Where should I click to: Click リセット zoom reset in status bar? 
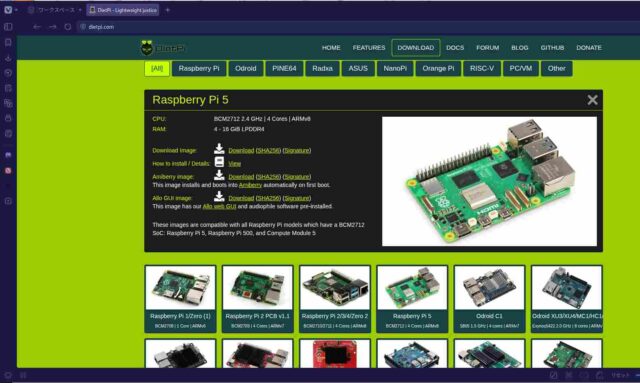pos(620,375)
